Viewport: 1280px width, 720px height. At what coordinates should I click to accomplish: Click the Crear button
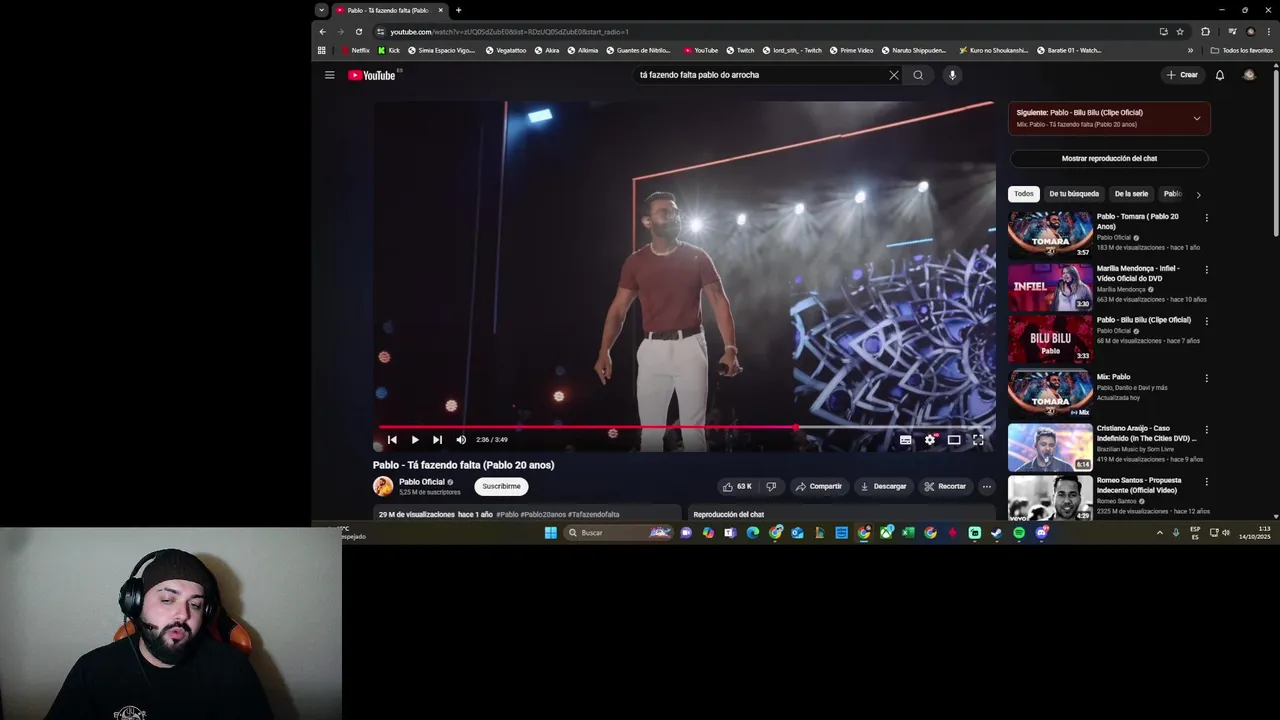(x=1182, y=75)
